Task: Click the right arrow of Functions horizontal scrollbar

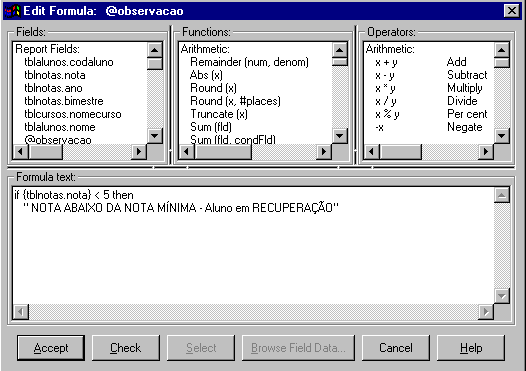Action: pos(324,152)
